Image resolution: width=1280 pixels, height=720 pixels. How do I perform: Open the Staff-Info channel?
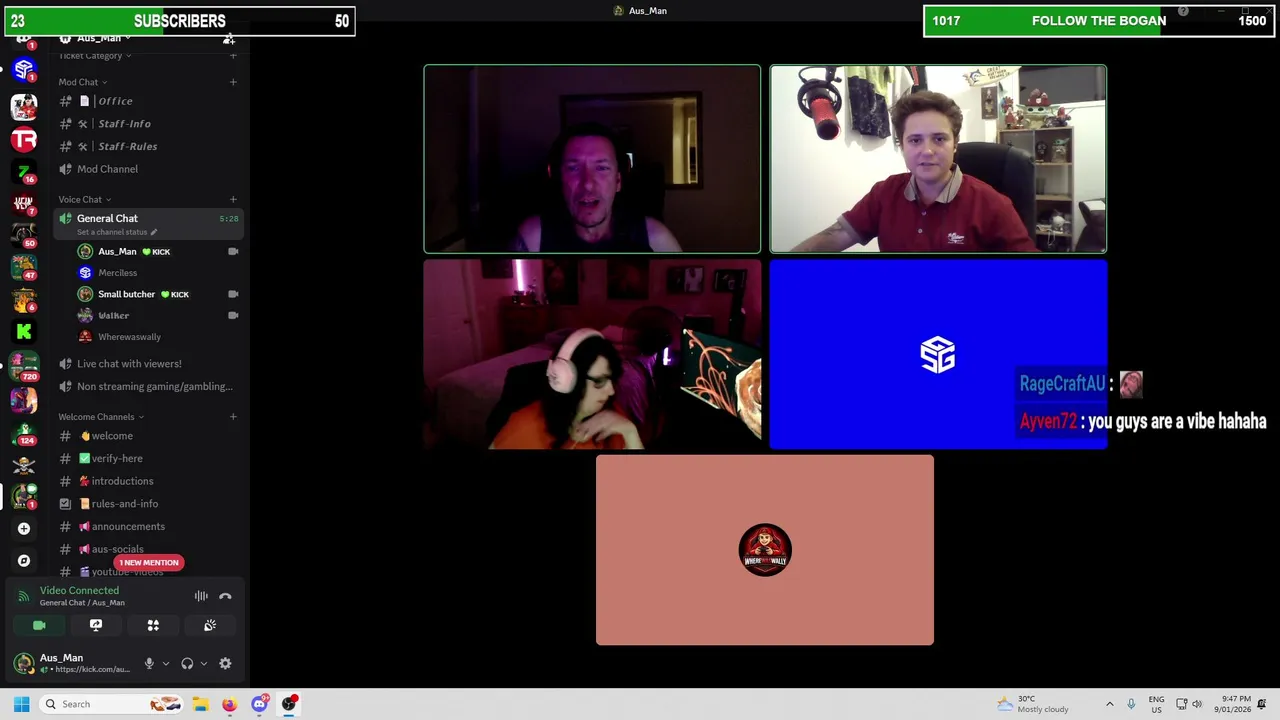148,123
